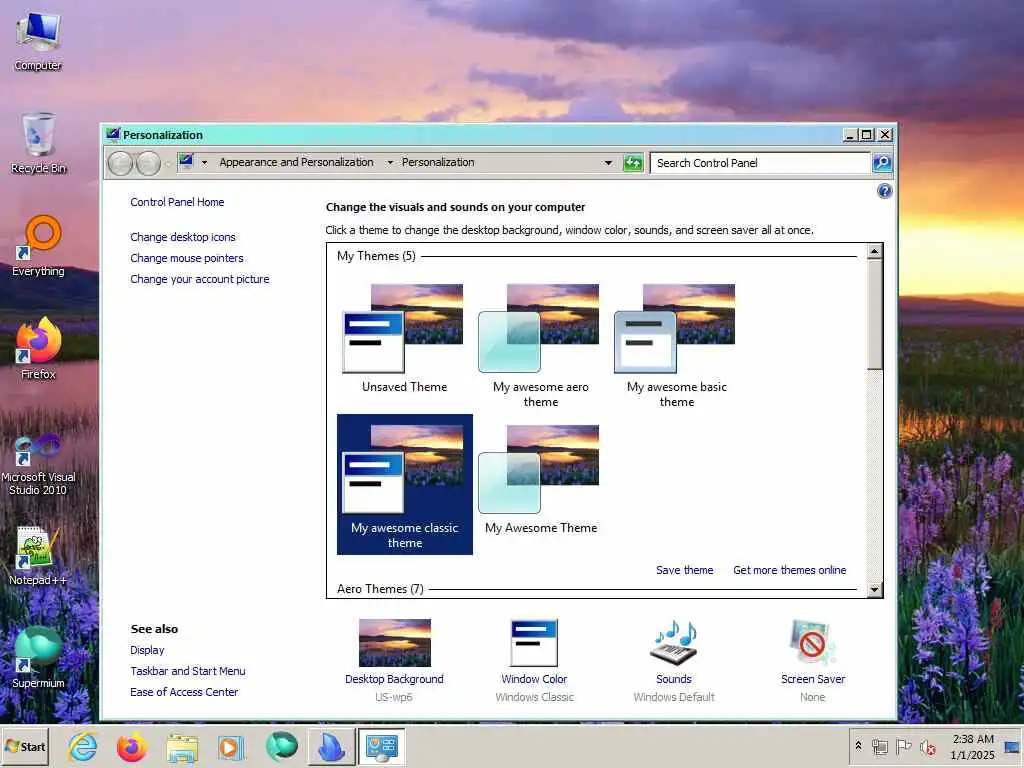Click the Back navigation arrow button
The height and width of the screenshot is (768, 1024).
coord(120,163)
